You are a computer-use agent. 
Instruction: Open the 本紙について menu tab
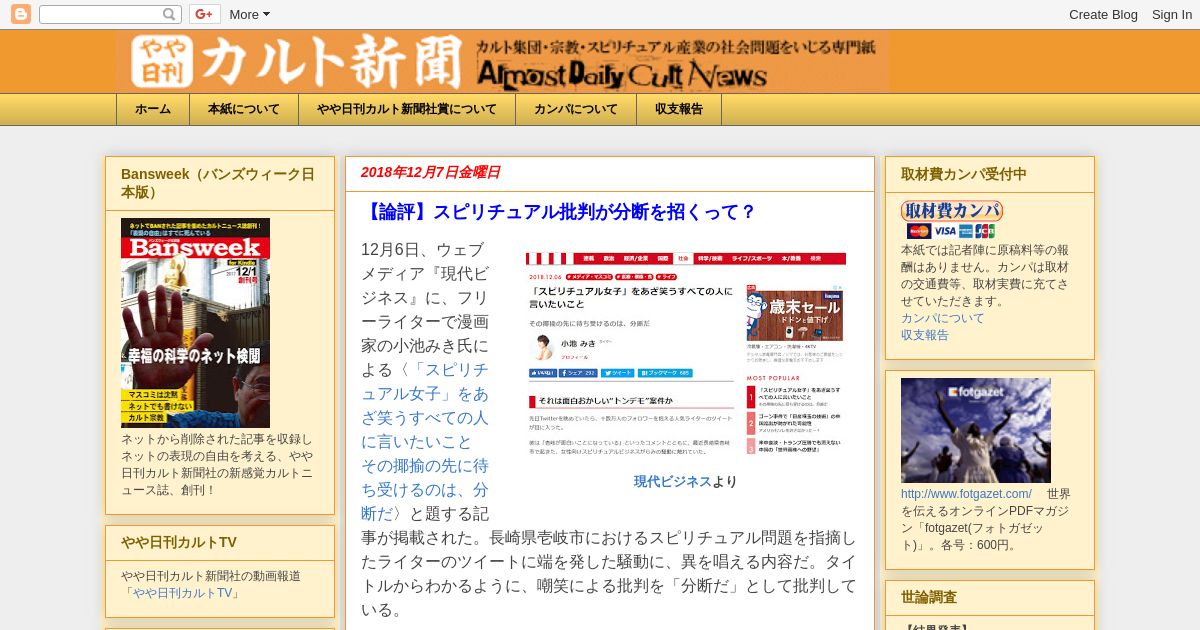coord(244,109)
